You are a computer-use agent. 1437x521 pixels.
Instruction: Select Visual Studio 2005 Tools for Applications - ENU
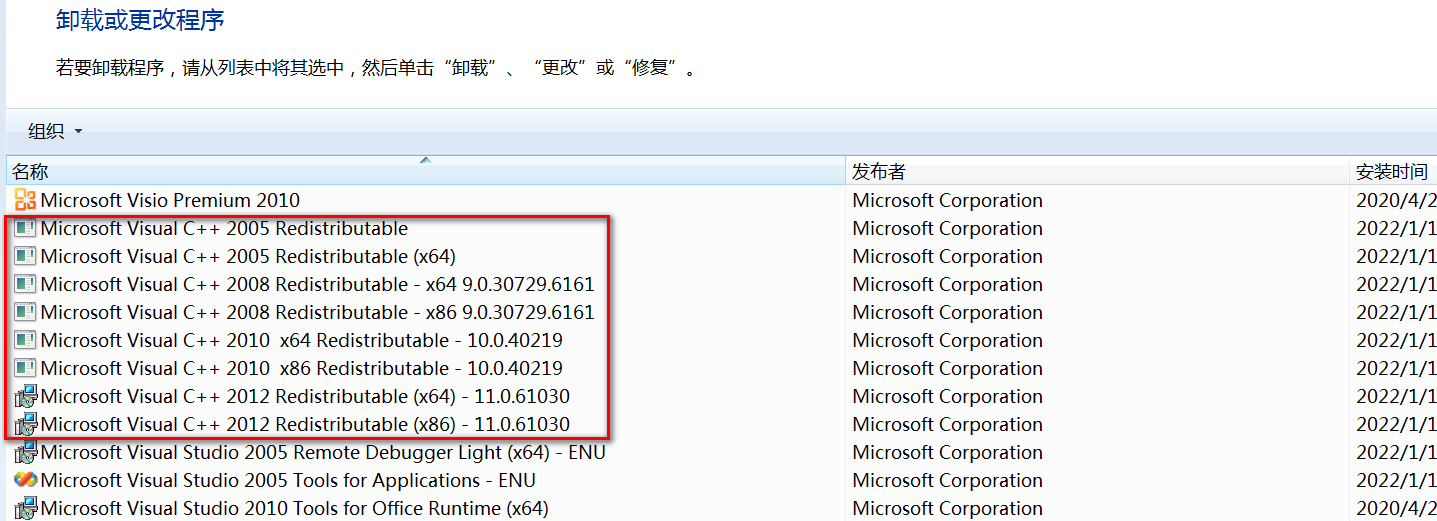pos(288,480)
